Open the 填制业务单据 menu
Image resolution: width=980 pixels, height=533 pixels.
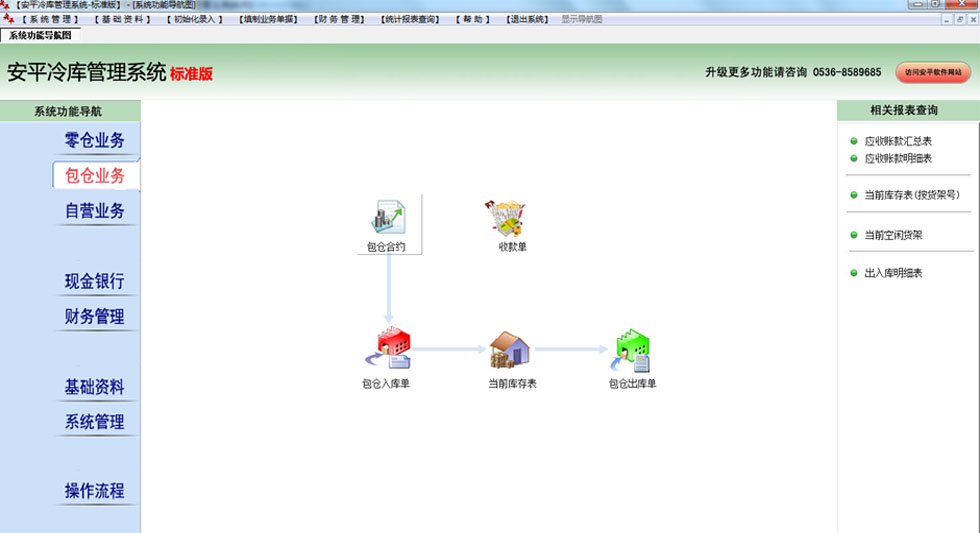coord(268,19)
